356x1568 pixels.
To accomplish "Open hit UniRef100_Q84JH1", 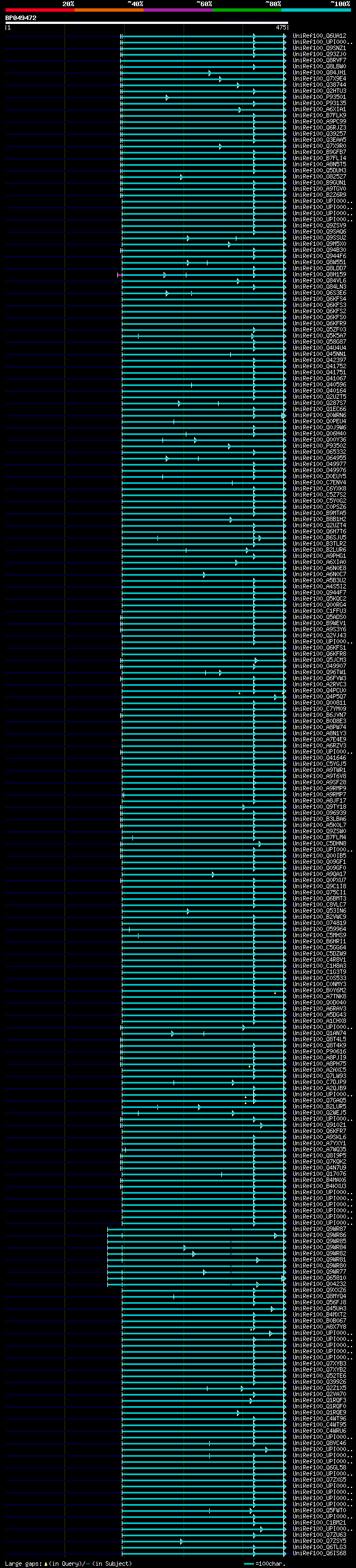I will point(319,72).
